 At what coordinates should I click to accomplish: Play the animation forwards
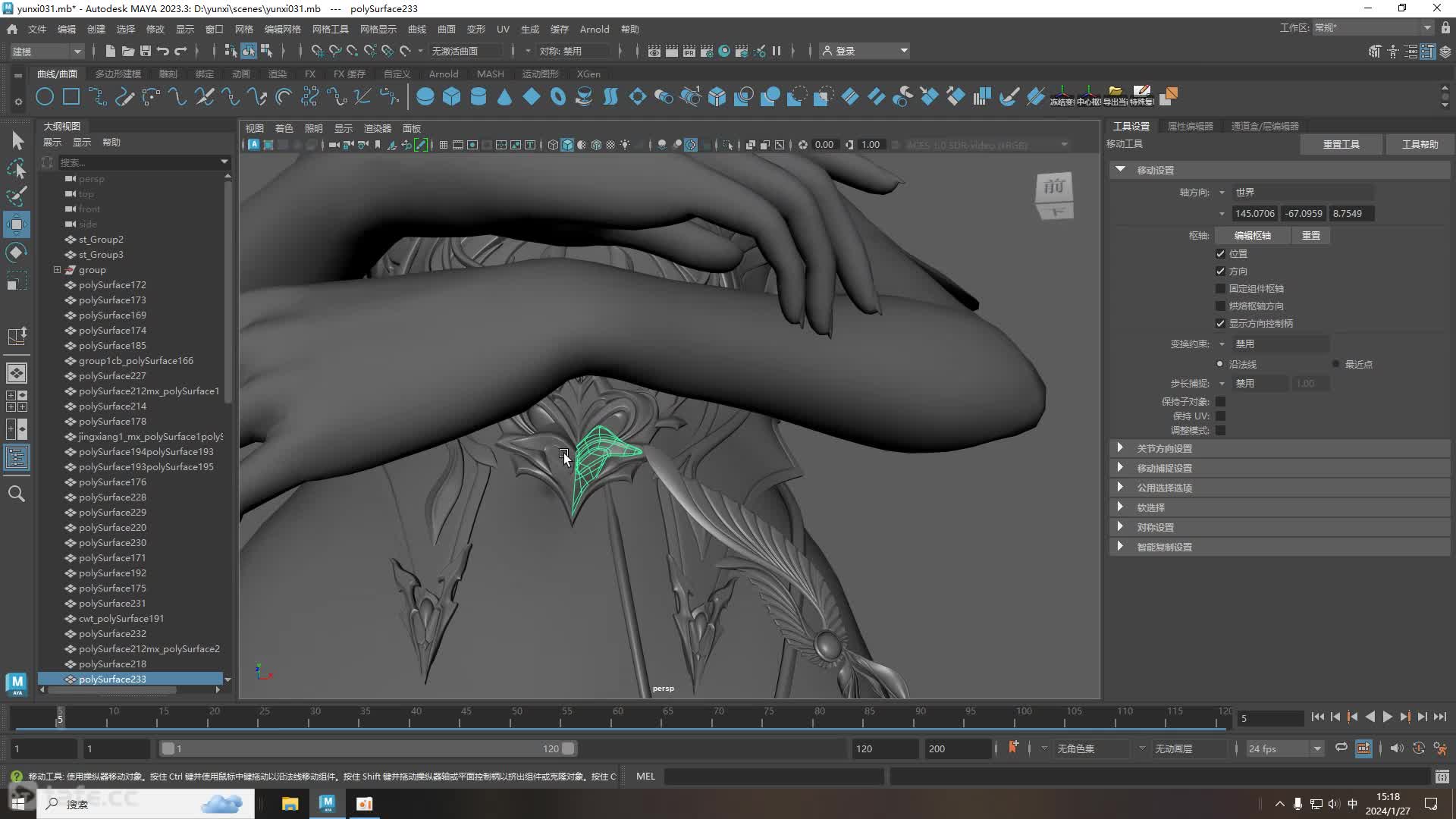pos(1387,717)
